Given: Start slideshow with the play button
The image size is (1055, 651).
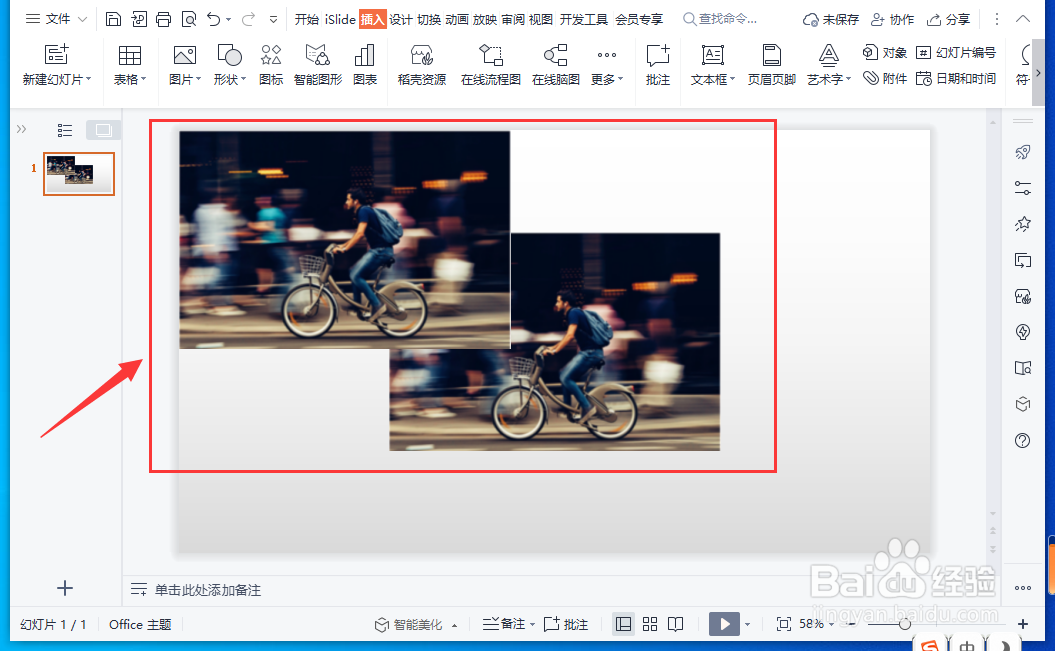Looking at the screenshot, I should [725, 624].
